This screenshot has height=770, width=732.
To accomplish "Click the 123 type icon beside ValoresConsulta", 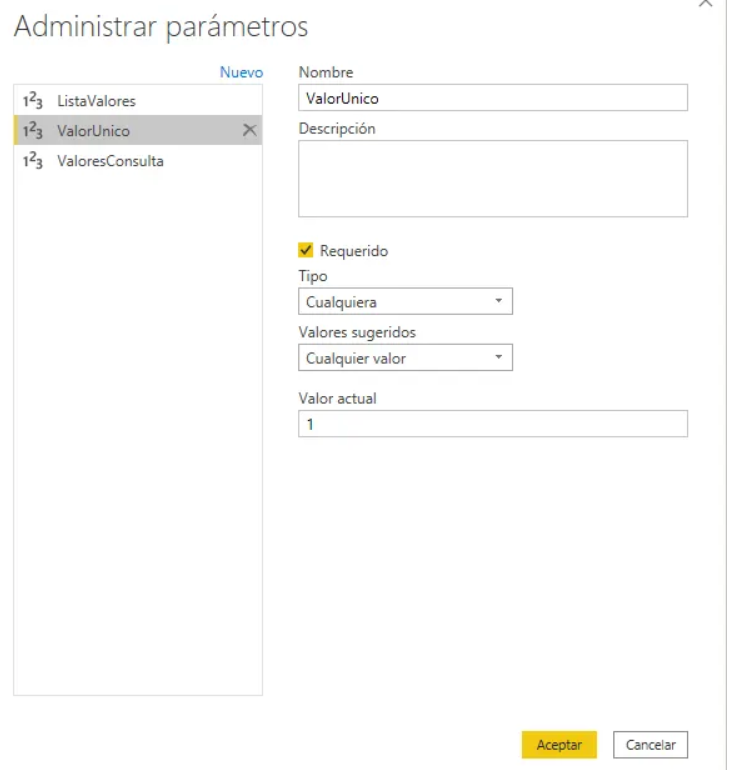I will (x=32, y=161).
